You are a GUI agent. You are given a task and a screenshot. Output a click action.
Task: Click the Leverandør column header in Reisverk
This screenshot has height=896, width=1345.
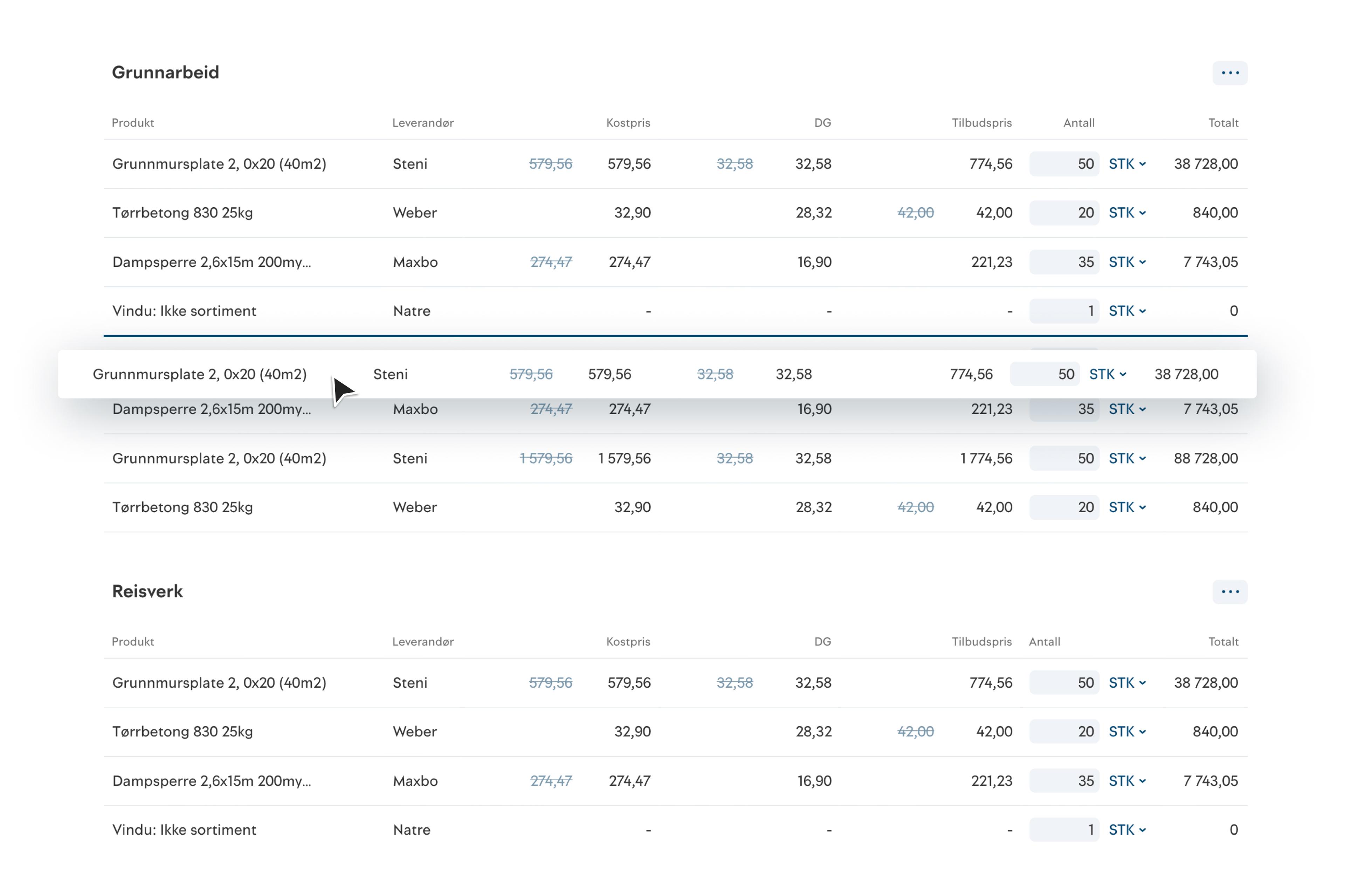(x=422, y=642)
